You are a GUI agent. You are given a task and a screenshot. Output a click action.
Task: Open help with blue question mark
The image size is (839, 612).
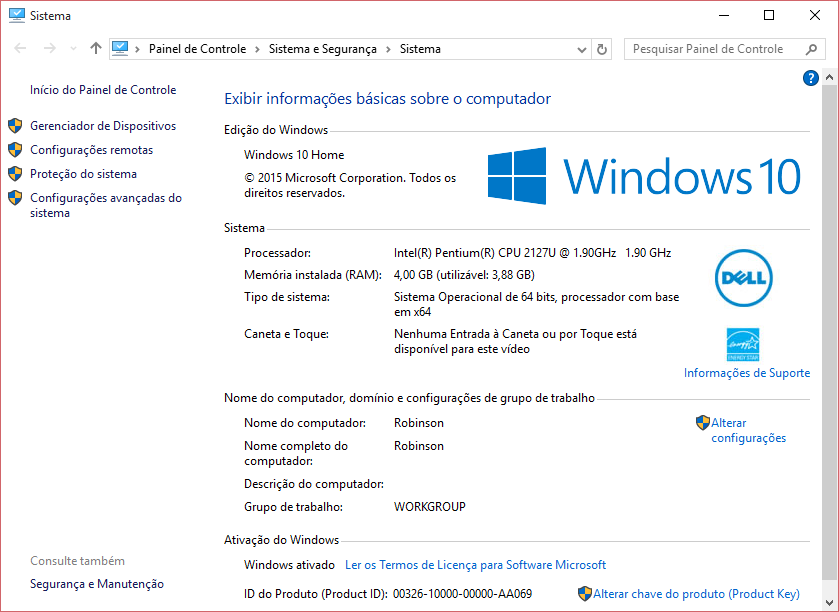coord(811,78)
